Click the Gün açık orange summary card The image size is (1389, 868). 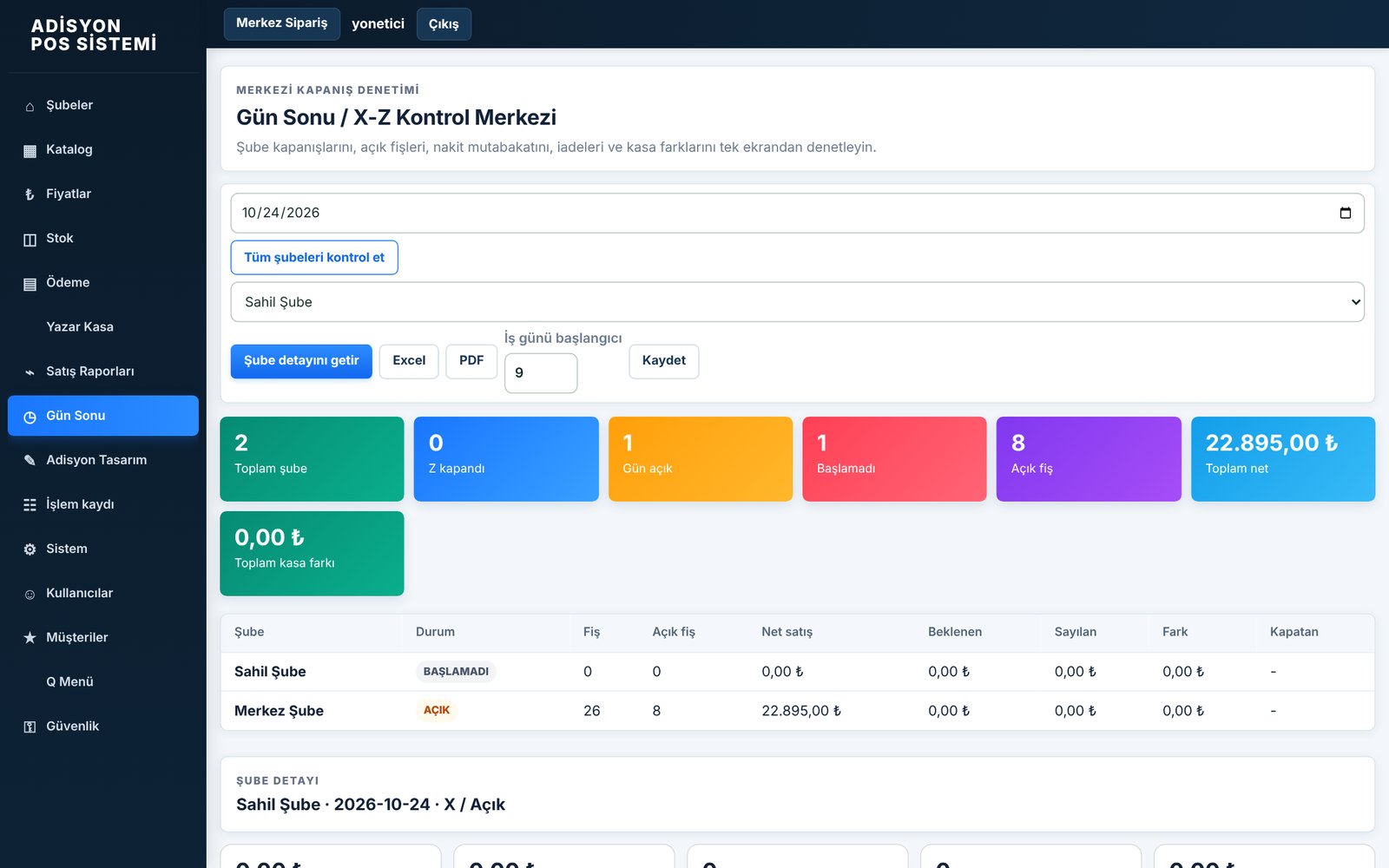[701, 459]
